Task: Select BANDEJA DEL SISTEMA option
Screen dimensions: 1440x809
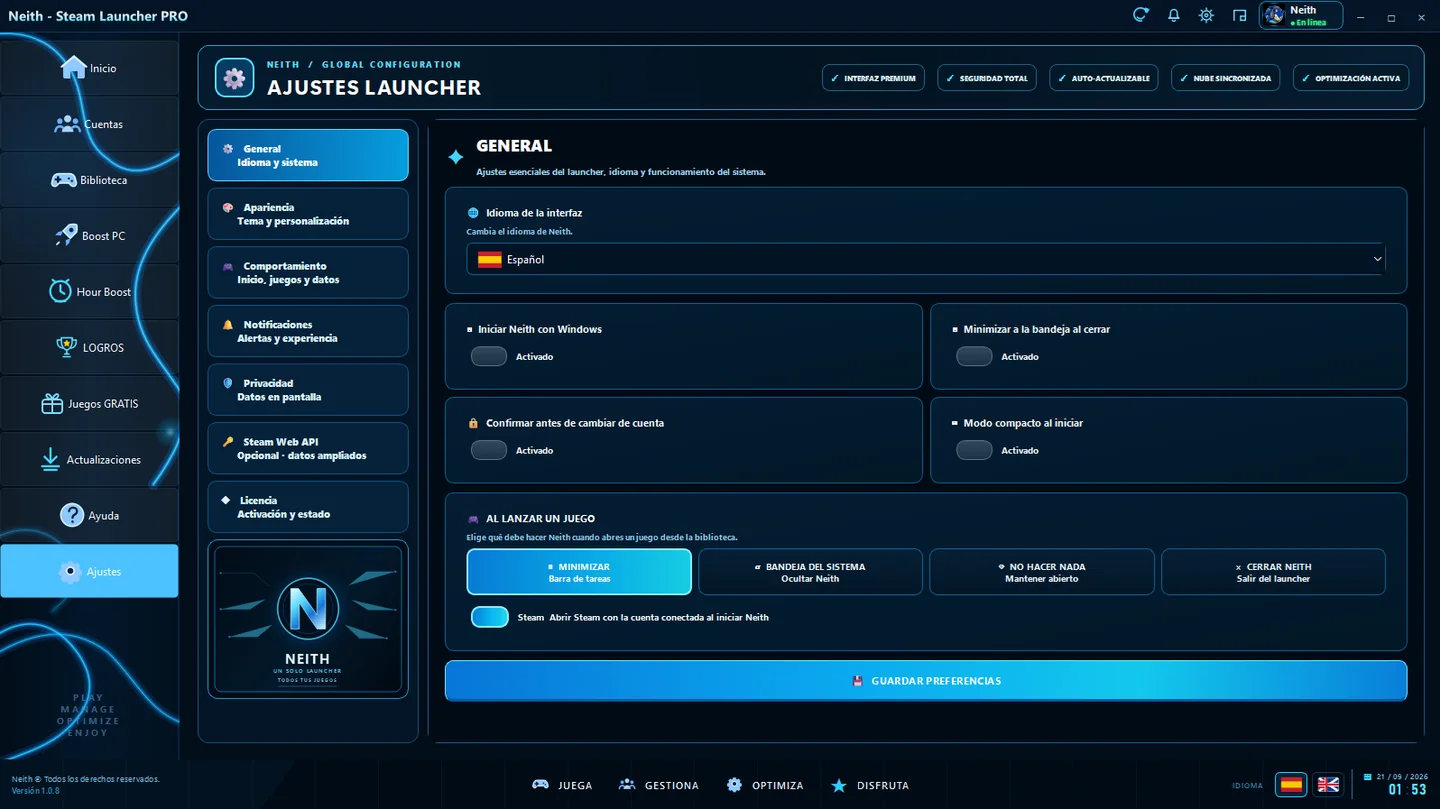Action: [x=810, y=572]
